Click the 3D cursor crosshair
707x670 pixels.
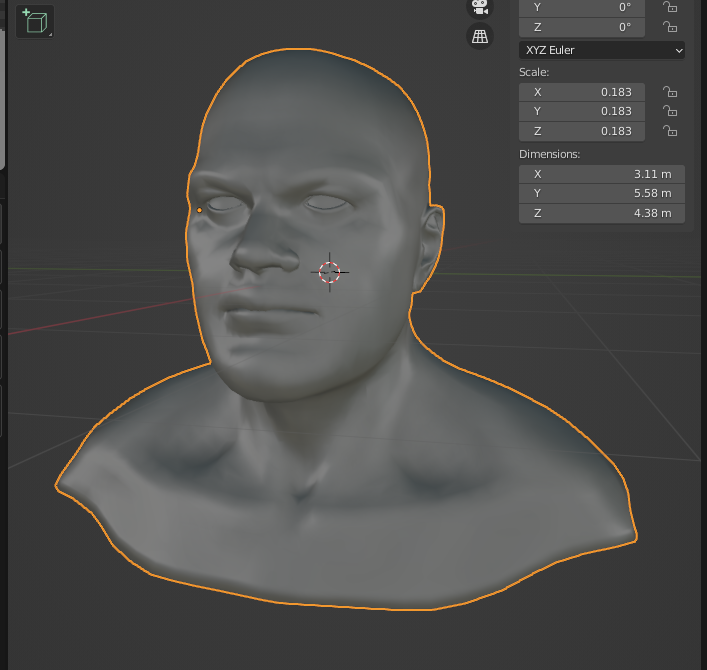[x=329, y=271]
